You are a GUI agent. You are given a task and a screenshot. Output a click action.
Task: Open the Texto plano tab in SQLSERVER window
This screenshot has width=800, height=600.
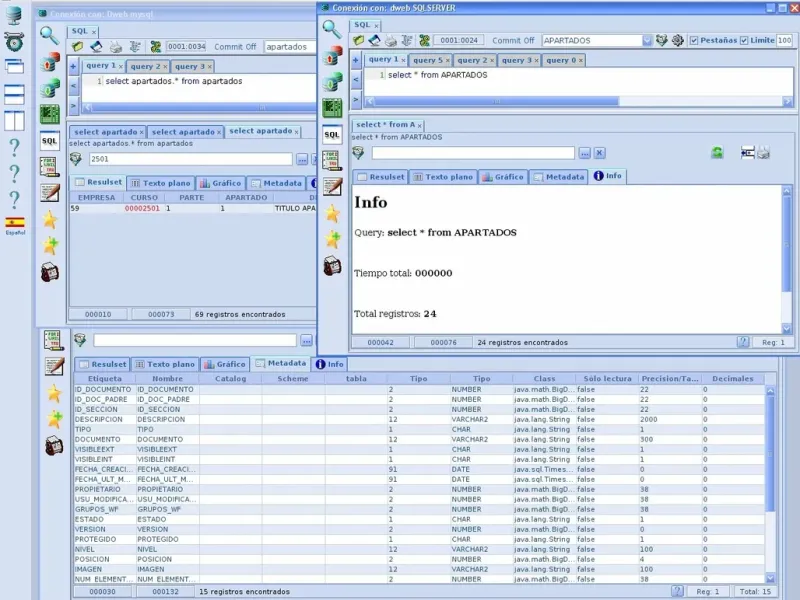(443, 177)
